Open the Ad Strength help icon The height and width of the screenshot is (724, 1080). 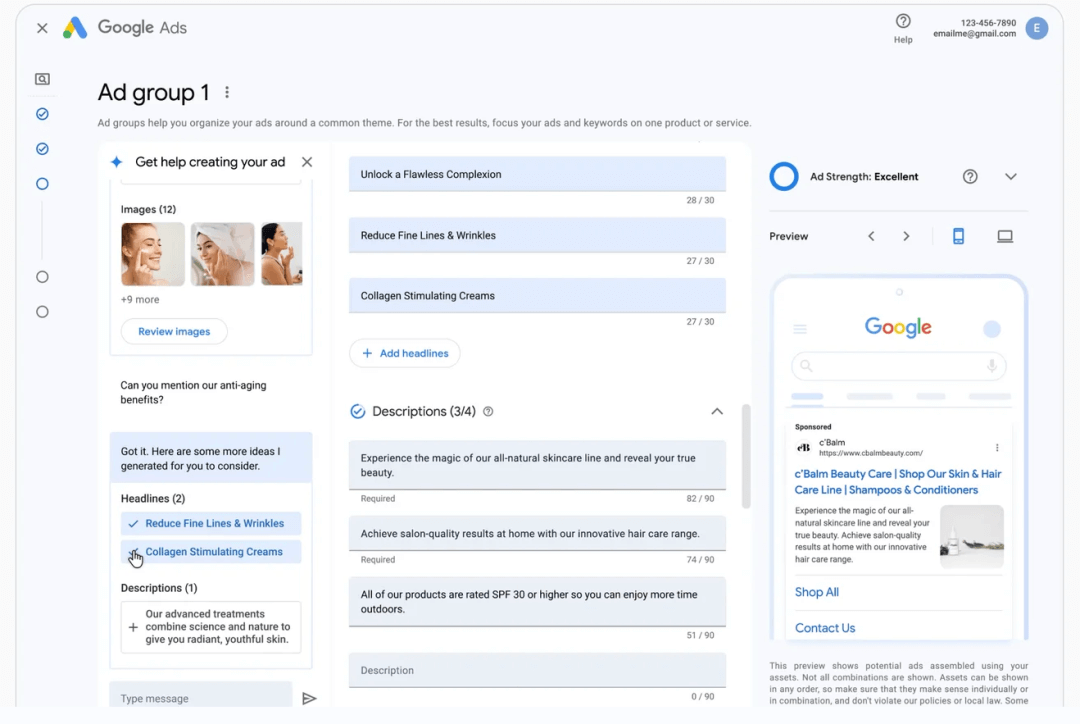tap(970, 177)
